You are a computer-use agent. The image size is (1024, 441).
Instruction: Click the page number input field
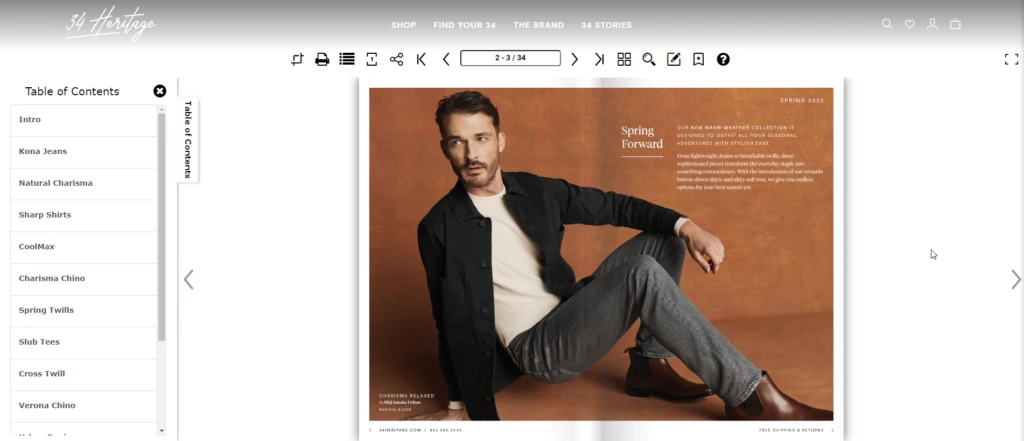[x=510, y=58]
